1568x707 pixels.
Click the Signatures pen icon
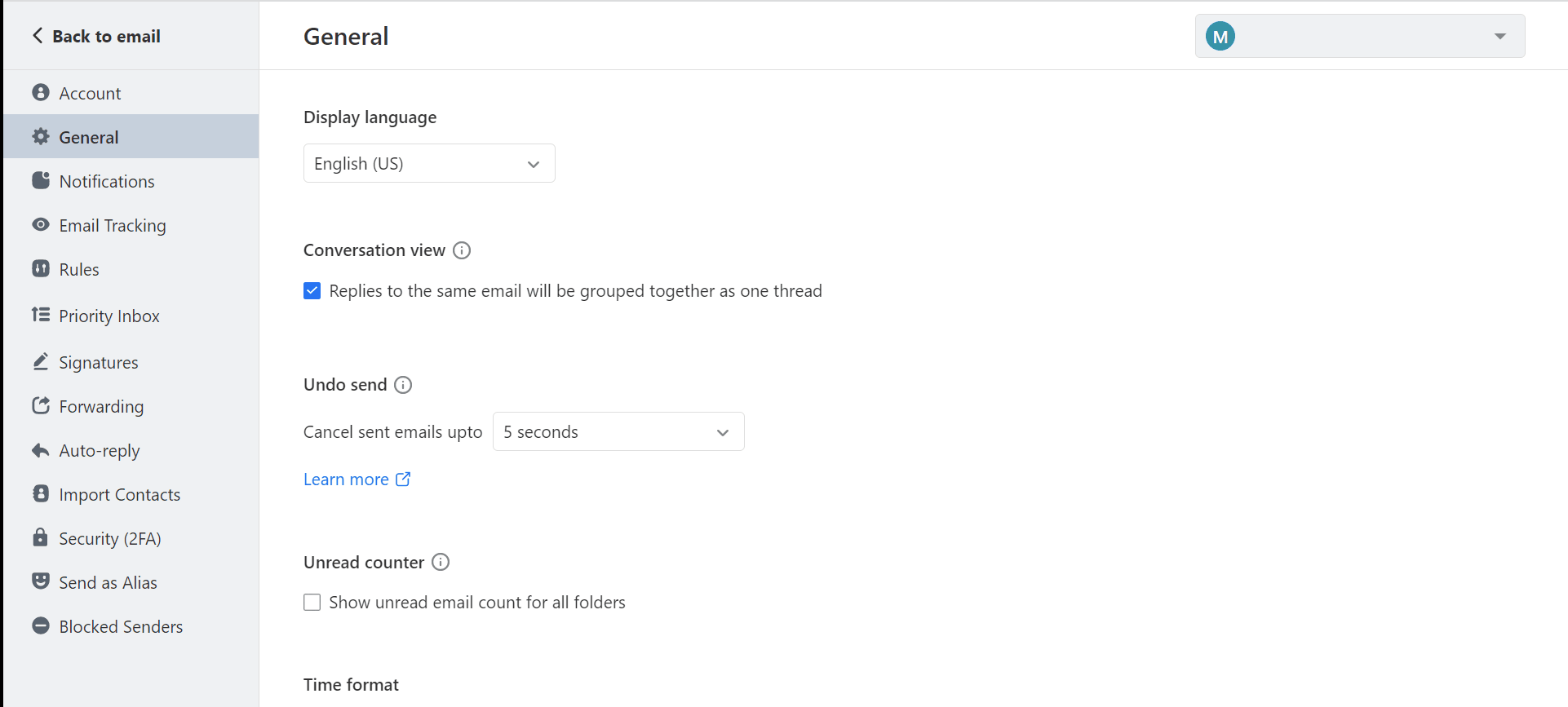[x=40, y=361]
